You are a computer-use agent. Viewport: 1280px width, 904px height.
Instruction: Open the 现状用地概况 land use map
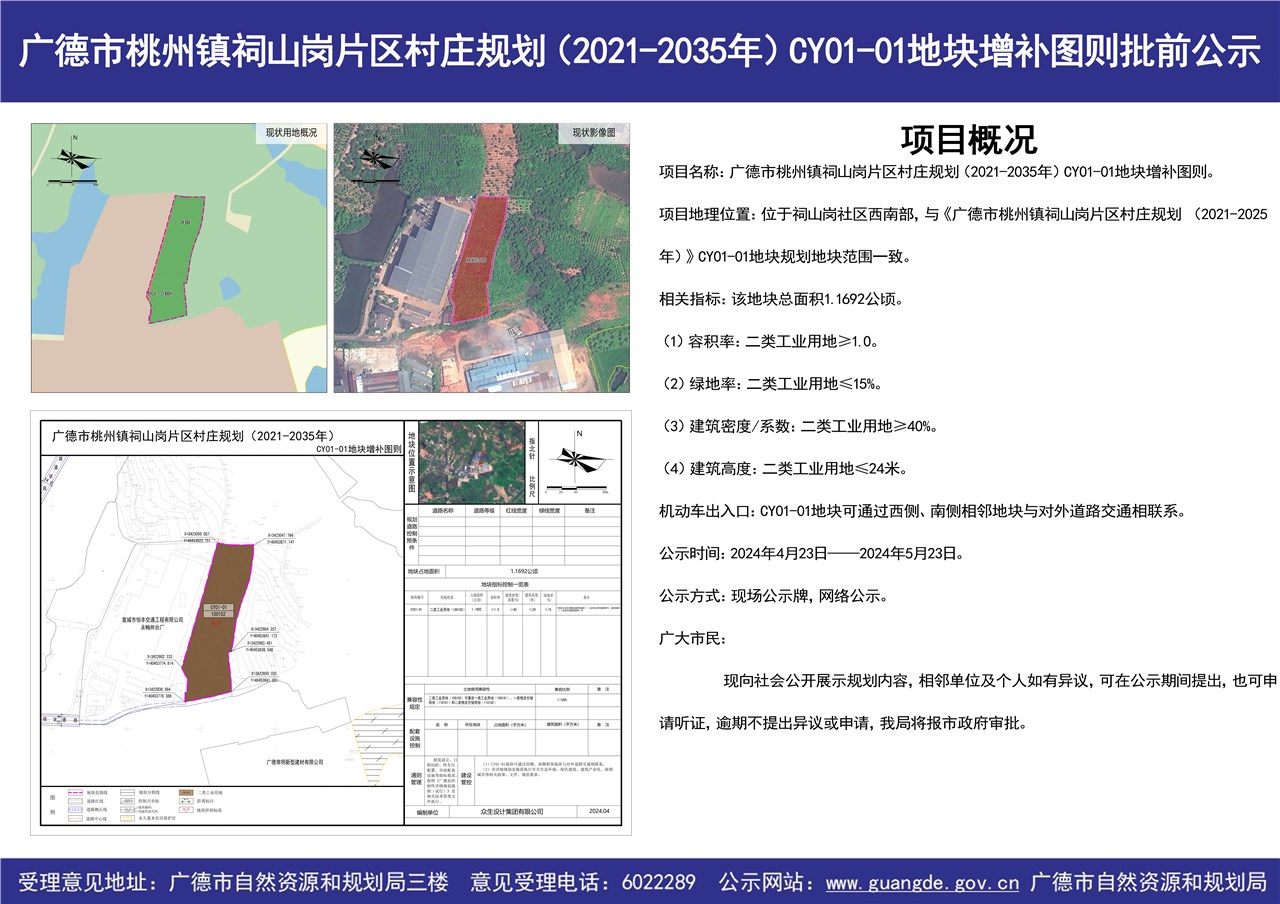coord(179,258)
